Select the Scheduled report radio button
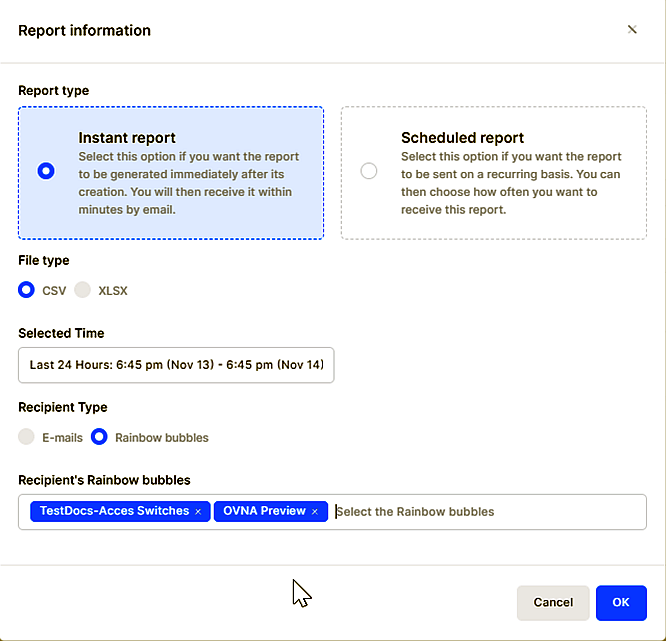Viewport: 666px width, 641px height. tap(369, 171)
